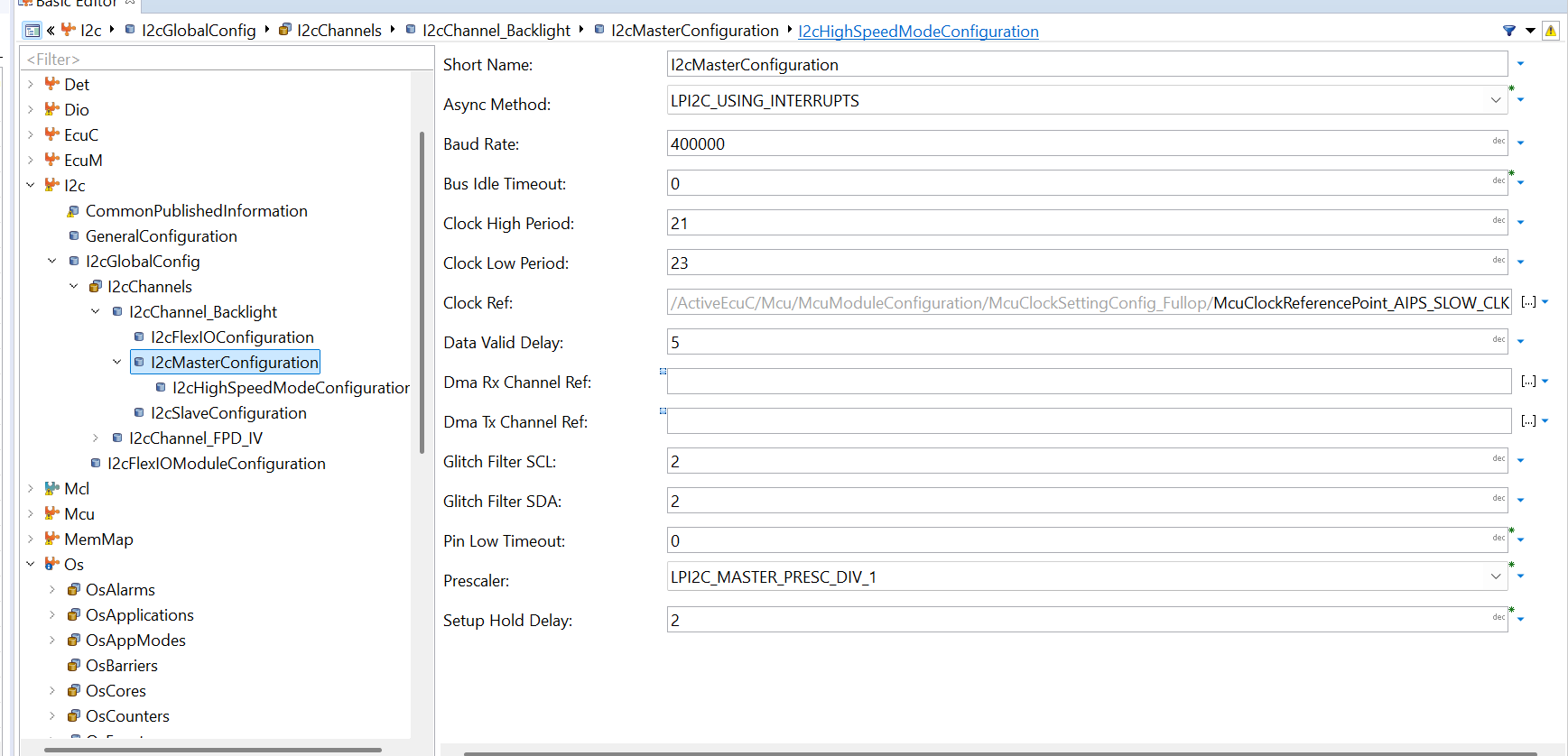Click the tree panel vertical scrollbar
The image size is (1568, 756).
[422, 292]
